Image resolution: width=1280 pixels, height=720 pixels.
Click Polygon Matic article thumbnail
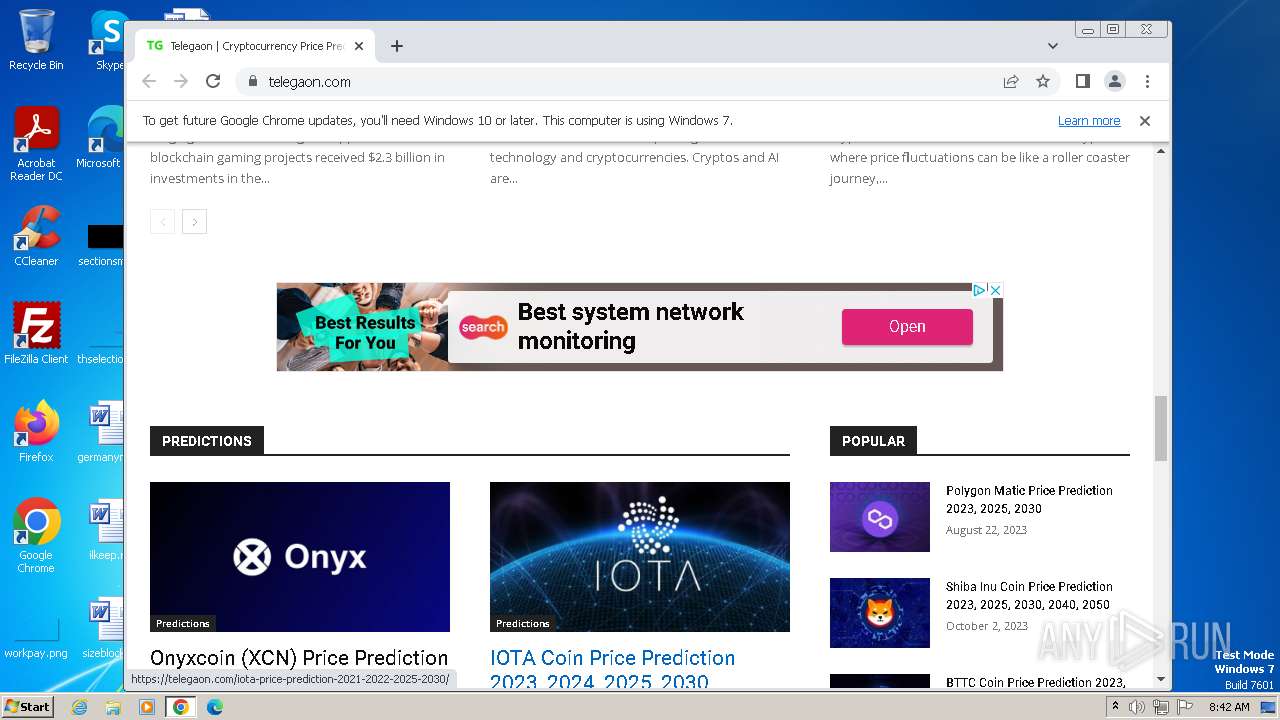[x=880, y=517]
